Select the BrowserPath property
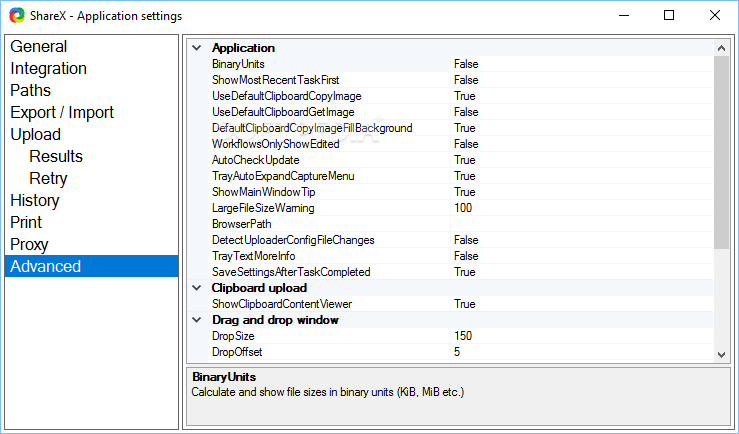This screenshot has width=739, height=434. coord(241,224)
